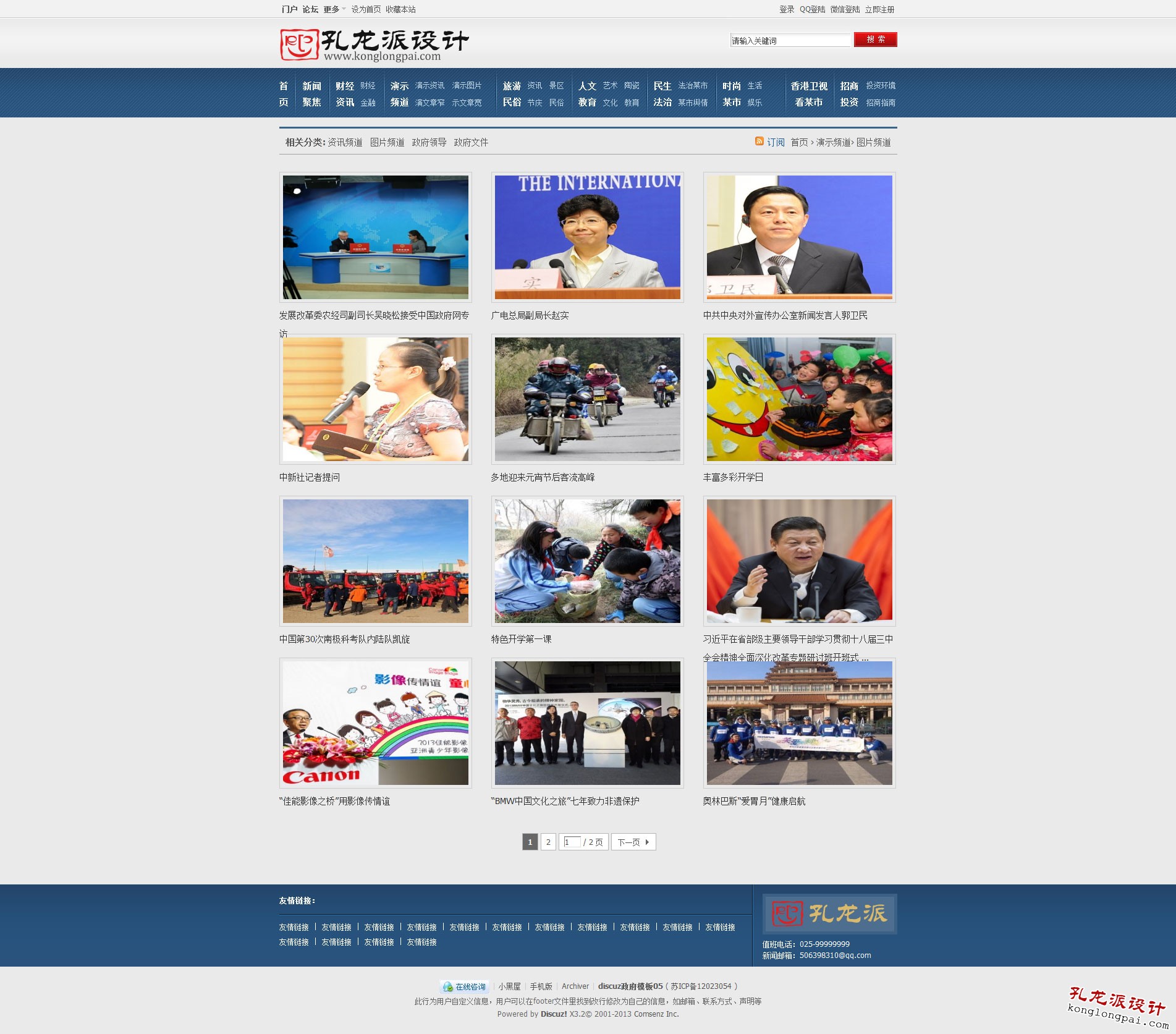Screen dimensions: 1176x1034
Task: Open 演示频道 navigation item
Action: click(x=399, y=94)
